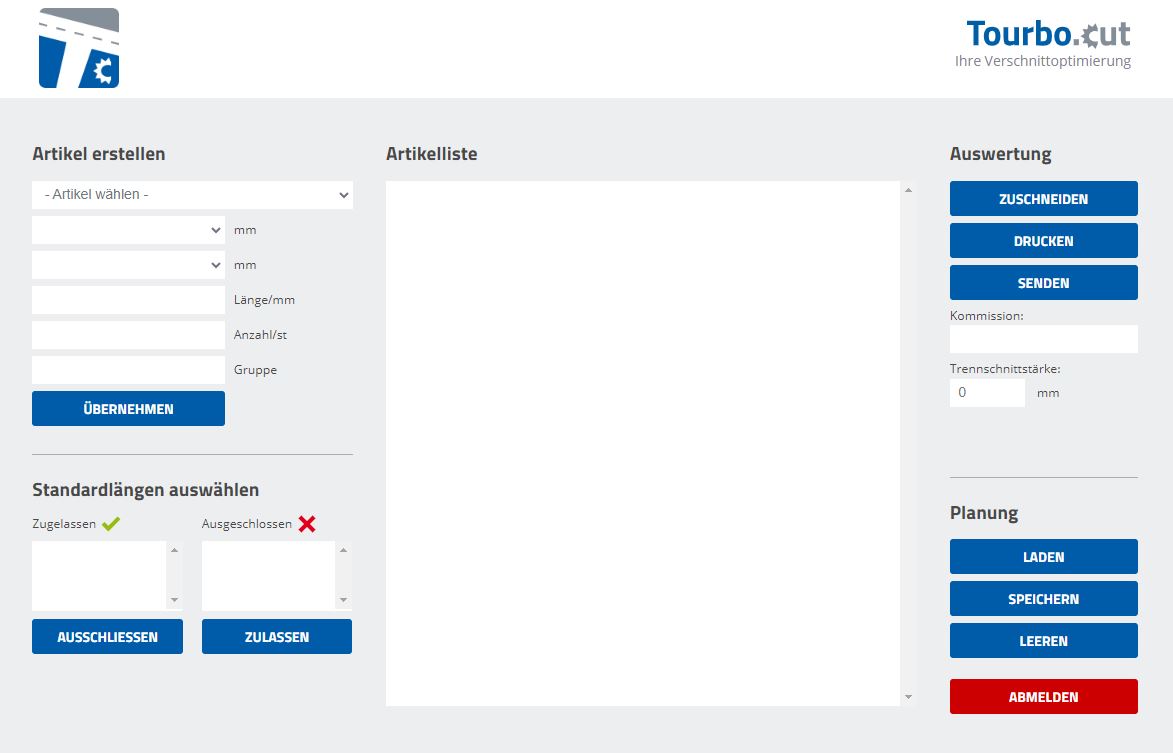The width and height of the screenshot is (1173, 753).
Task: Click the 'Ausgeschlossen' label text
Action: [247, 523]
